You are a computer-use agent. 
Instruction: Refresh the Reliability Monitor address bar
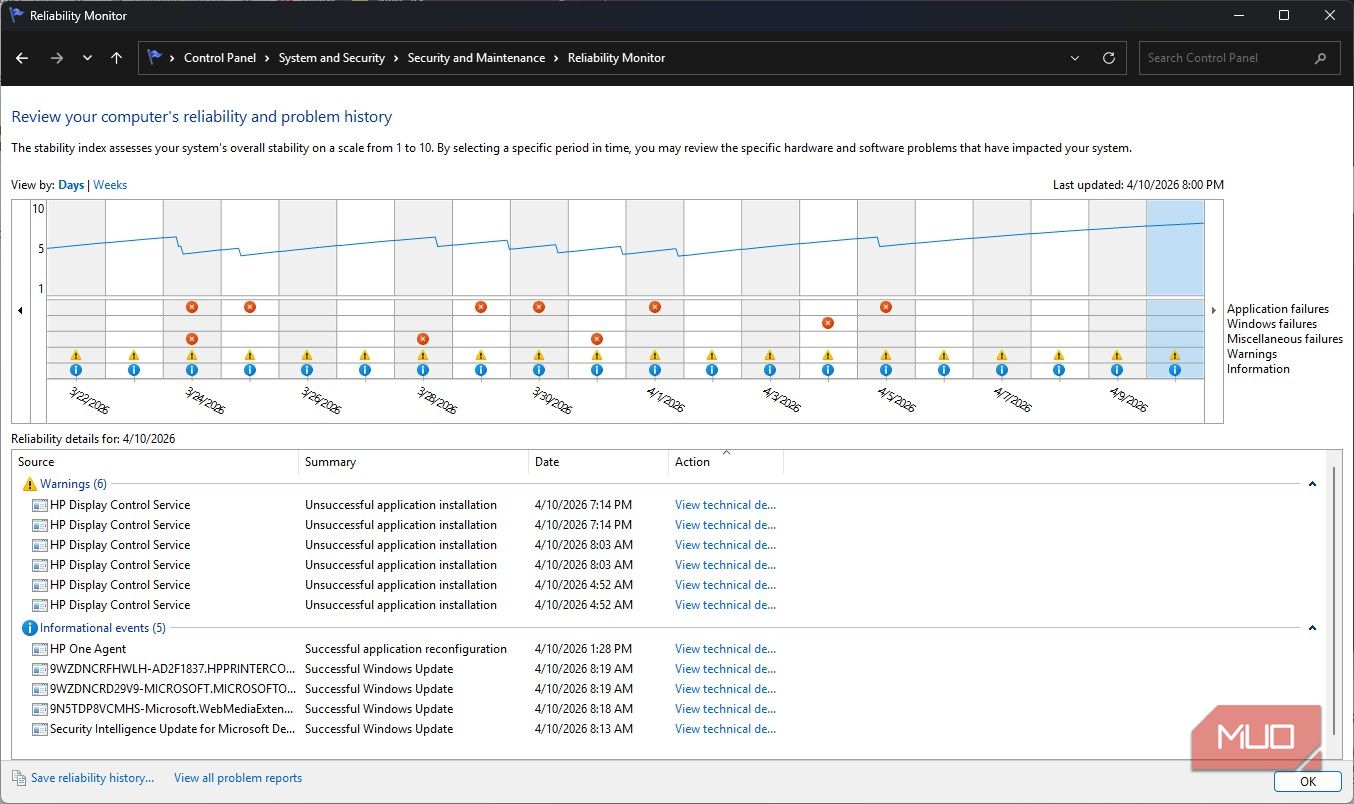[1108, 58]
